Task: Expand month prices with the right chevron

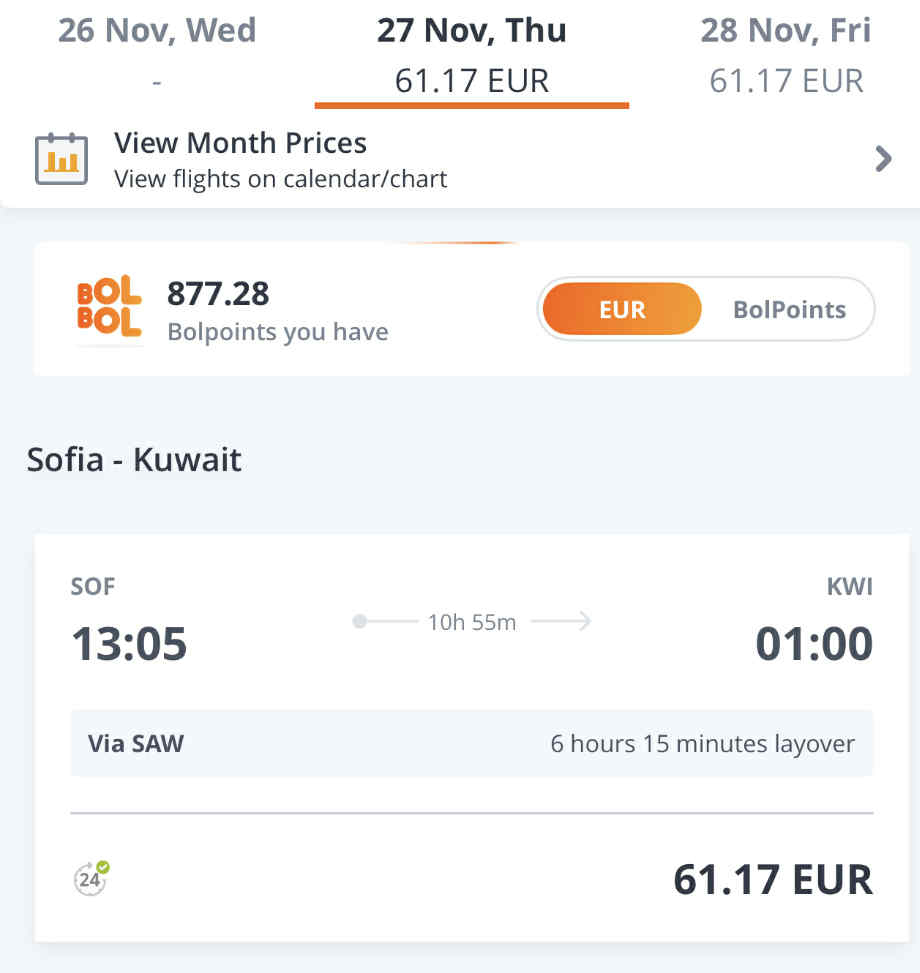Action: pyautogui.click(x=882, y=159)
